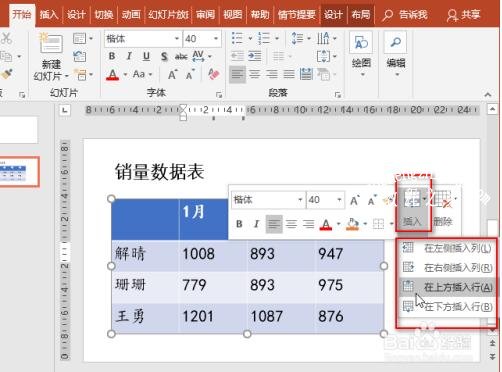
Task: Expand the Character Spacing (AV) dropdown
Action: 210,56
